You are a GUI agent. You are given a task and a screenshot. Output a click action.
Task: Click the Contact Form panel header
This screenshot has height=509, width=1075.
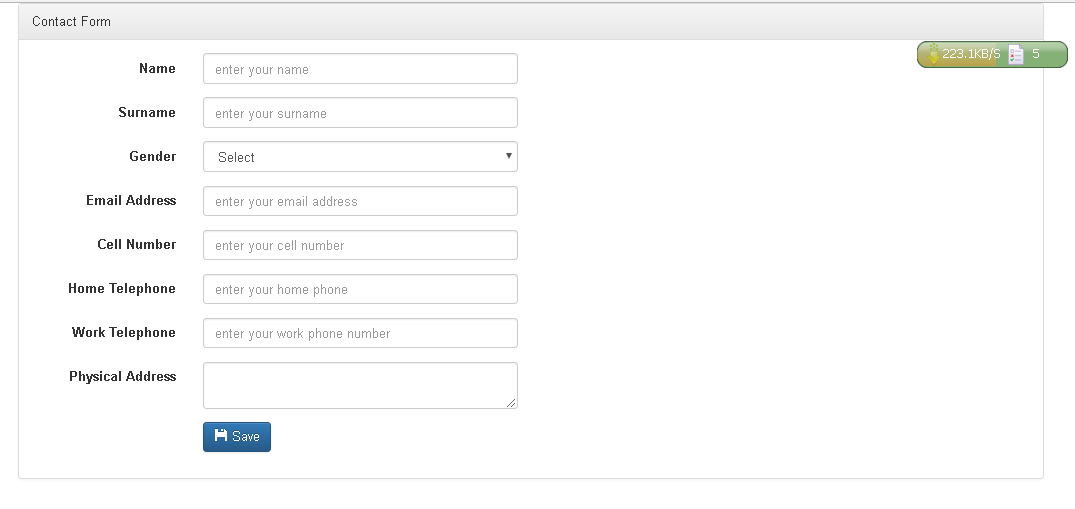coord(530,21)
